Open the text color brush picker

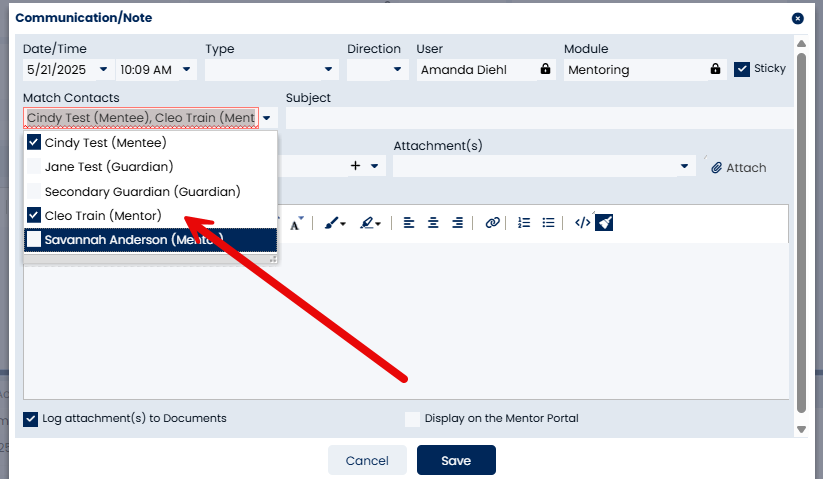335,223
